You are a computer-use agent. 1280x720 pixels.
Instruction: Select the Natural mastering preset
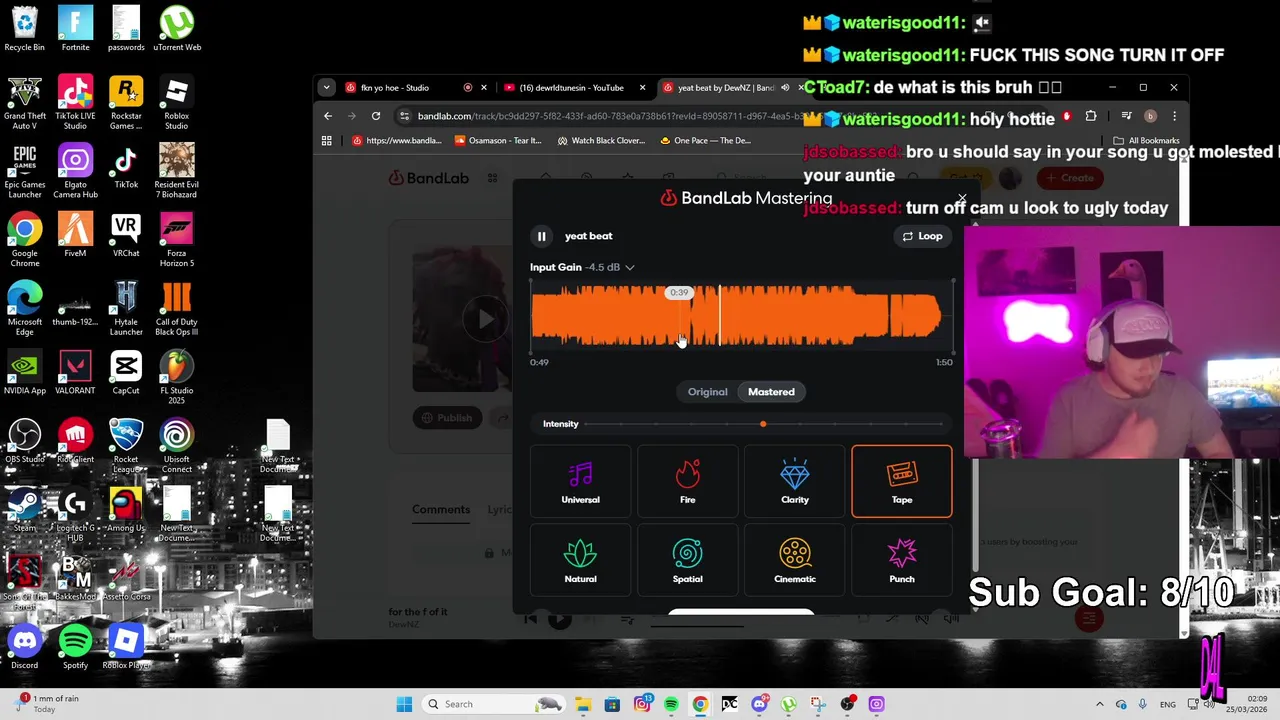click(x=580, y=562)
